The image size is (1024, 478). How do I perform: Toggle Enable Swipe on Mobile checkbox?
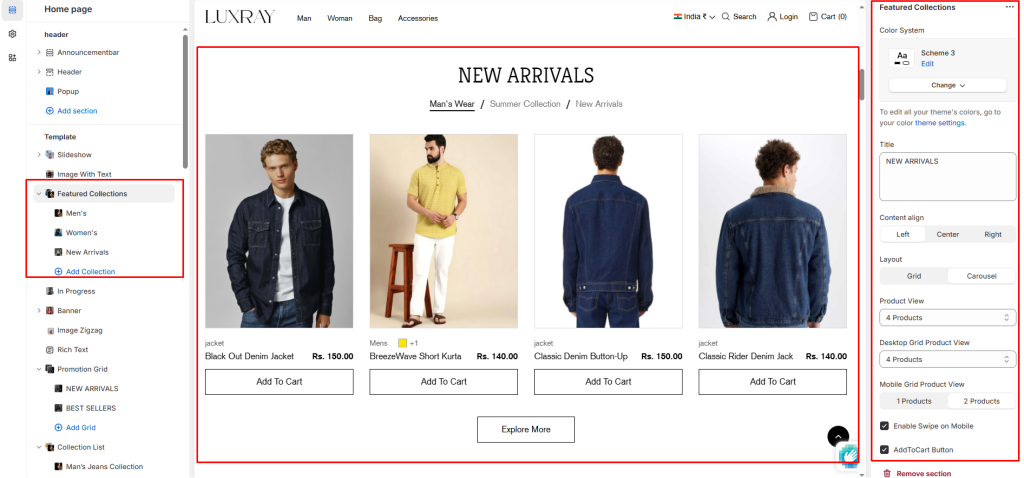coord(884,426)
